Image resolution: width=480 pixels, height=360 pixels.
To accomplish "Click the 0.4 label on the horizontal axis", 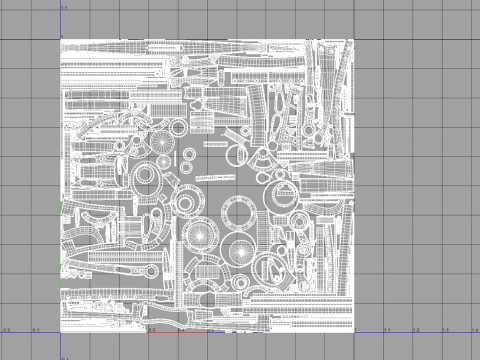I will coord(181,330).
